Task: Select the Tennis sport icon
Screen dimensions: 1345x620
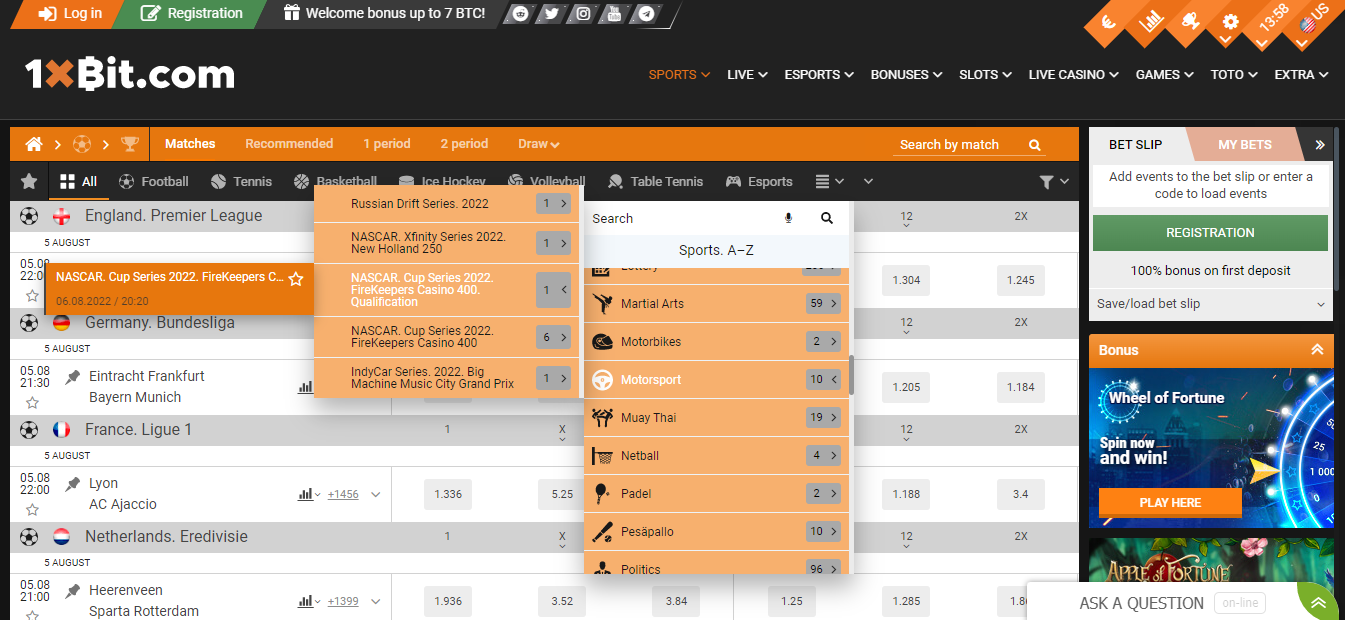Action: coord(219,181)
